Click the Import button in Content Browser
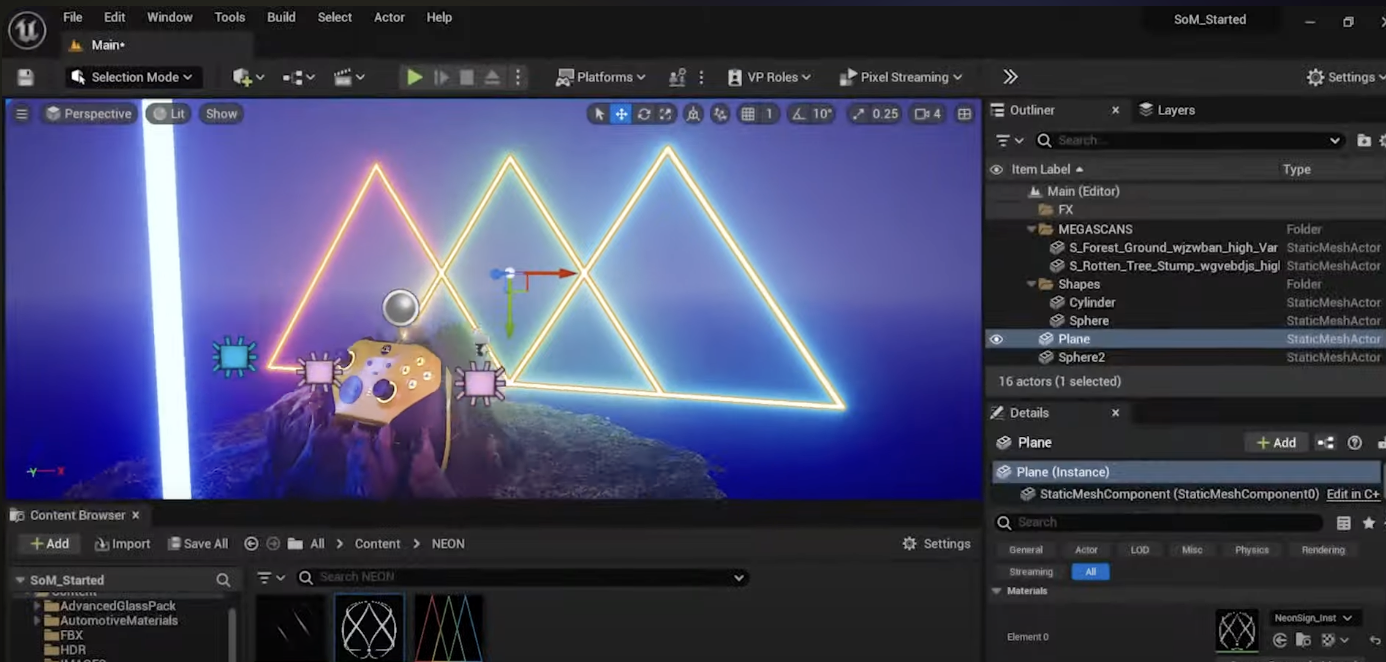 [122, 544]
